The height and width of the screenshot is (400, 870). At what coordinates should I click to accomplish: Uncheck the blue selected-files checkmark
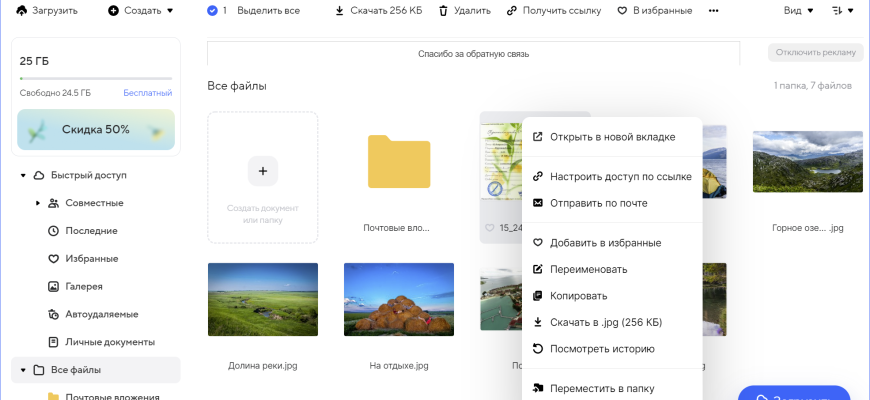tap(211, 11)
